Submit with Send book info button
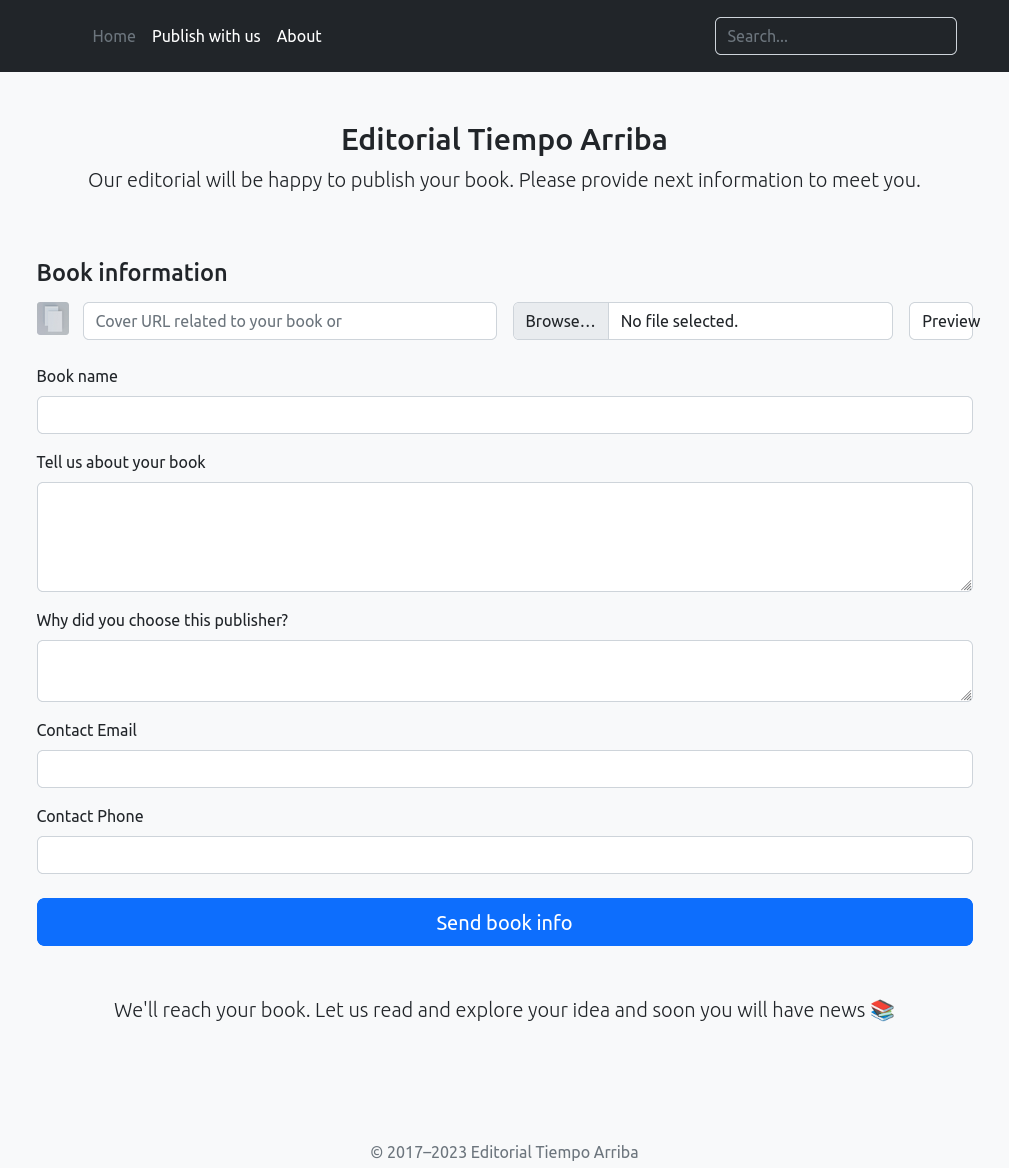 coord(504,922)
